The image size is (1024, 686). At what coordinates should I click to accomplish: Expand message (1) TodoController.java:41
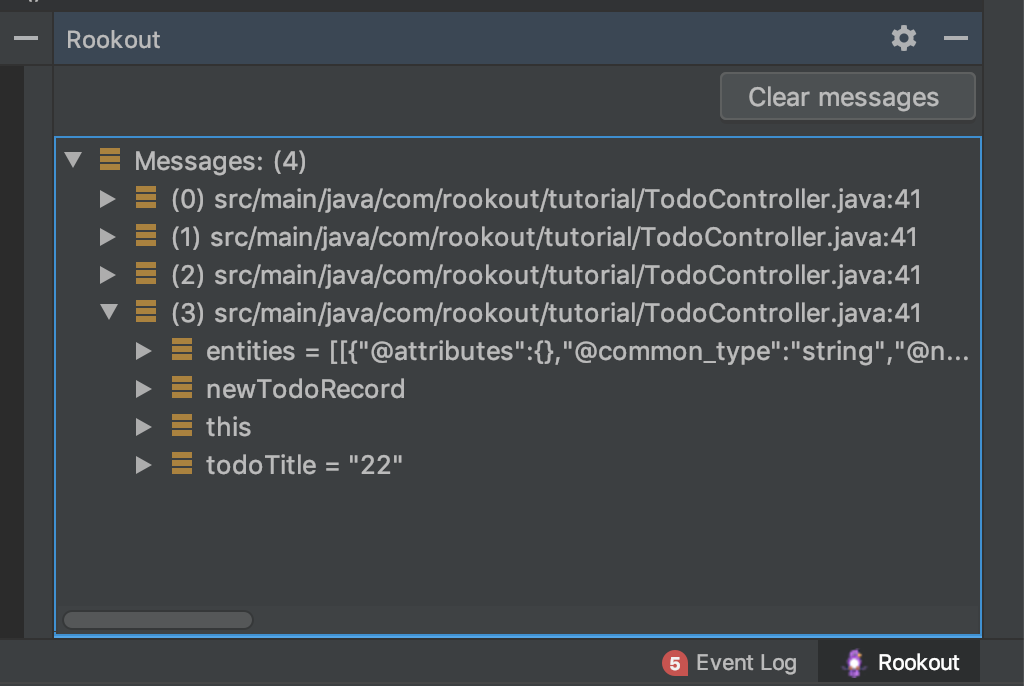(x=108, y=237)
